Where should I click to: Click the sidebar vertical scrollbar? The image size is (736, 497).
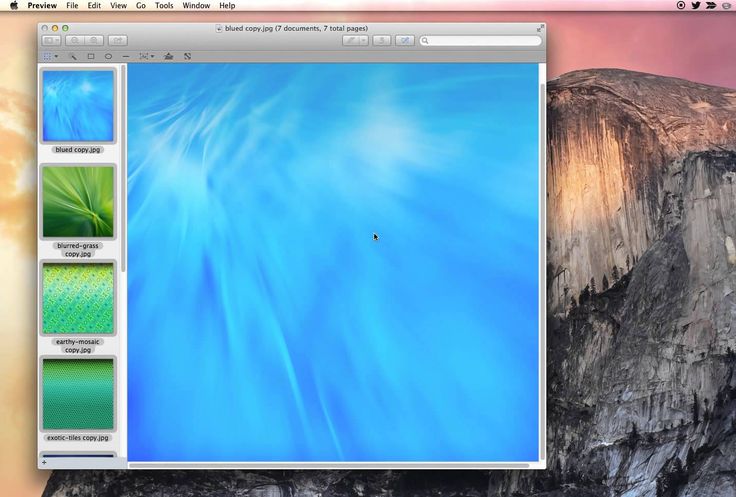123,168
